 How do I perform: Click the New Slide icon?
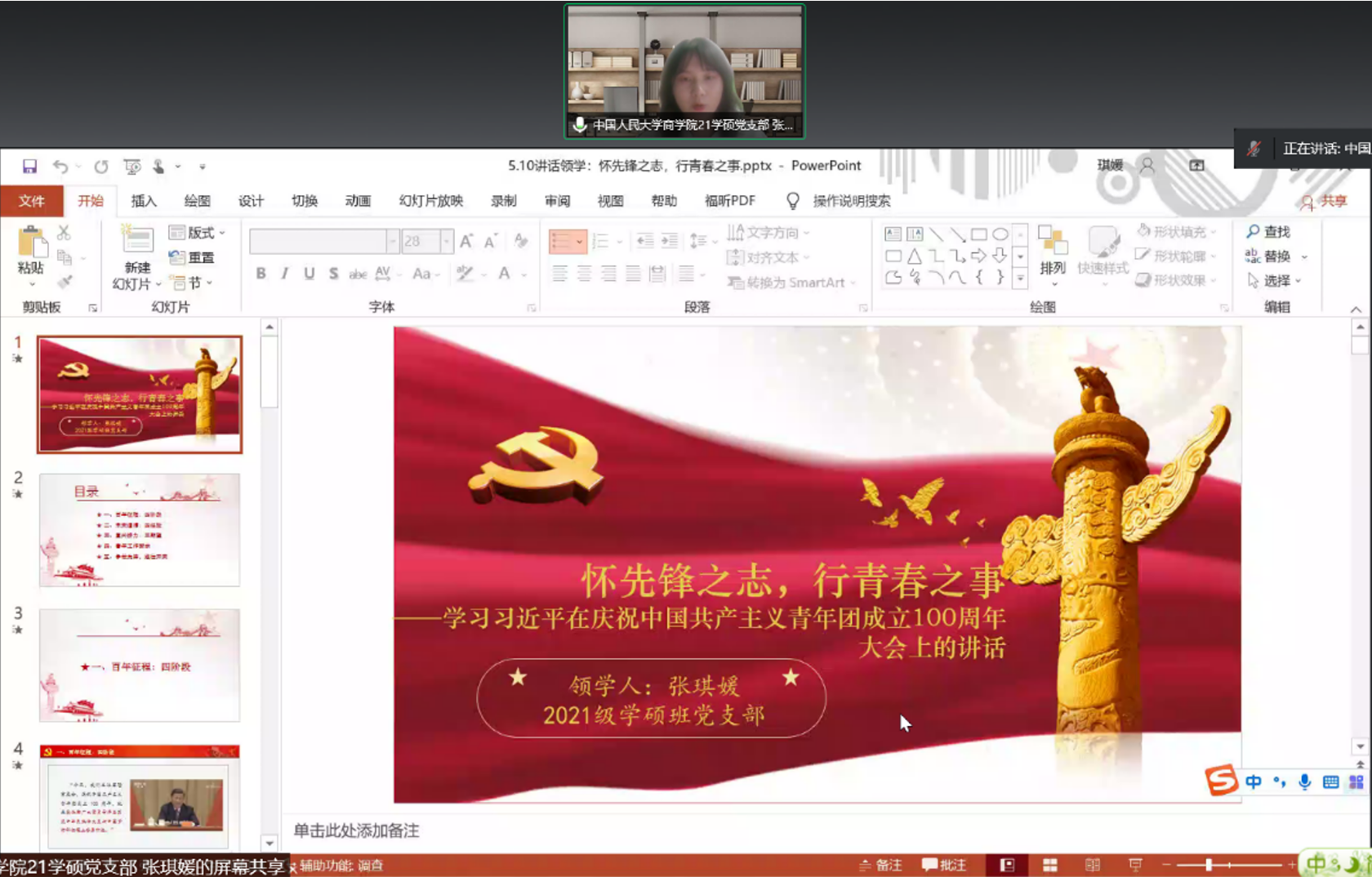137,240
